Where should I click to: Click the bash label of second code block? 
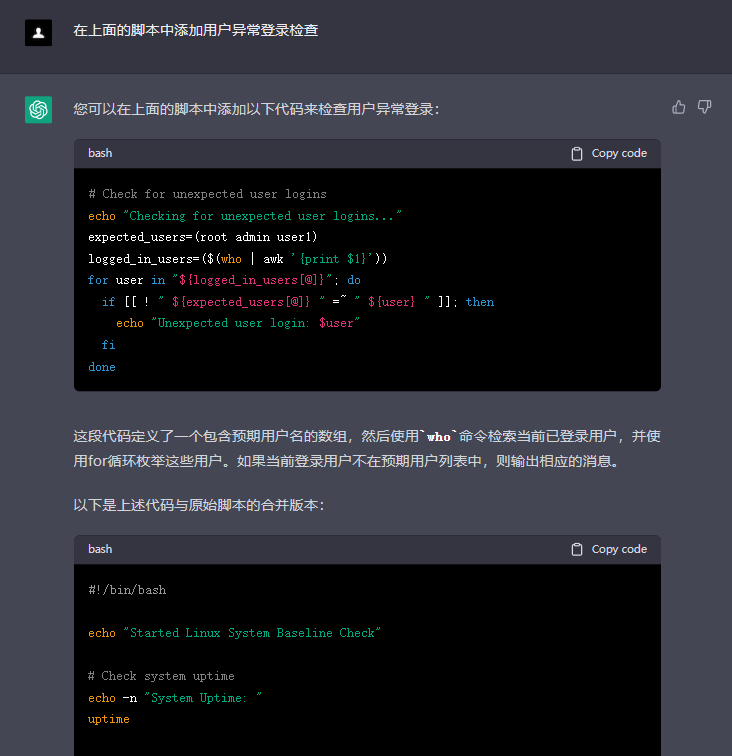point(100,550)
